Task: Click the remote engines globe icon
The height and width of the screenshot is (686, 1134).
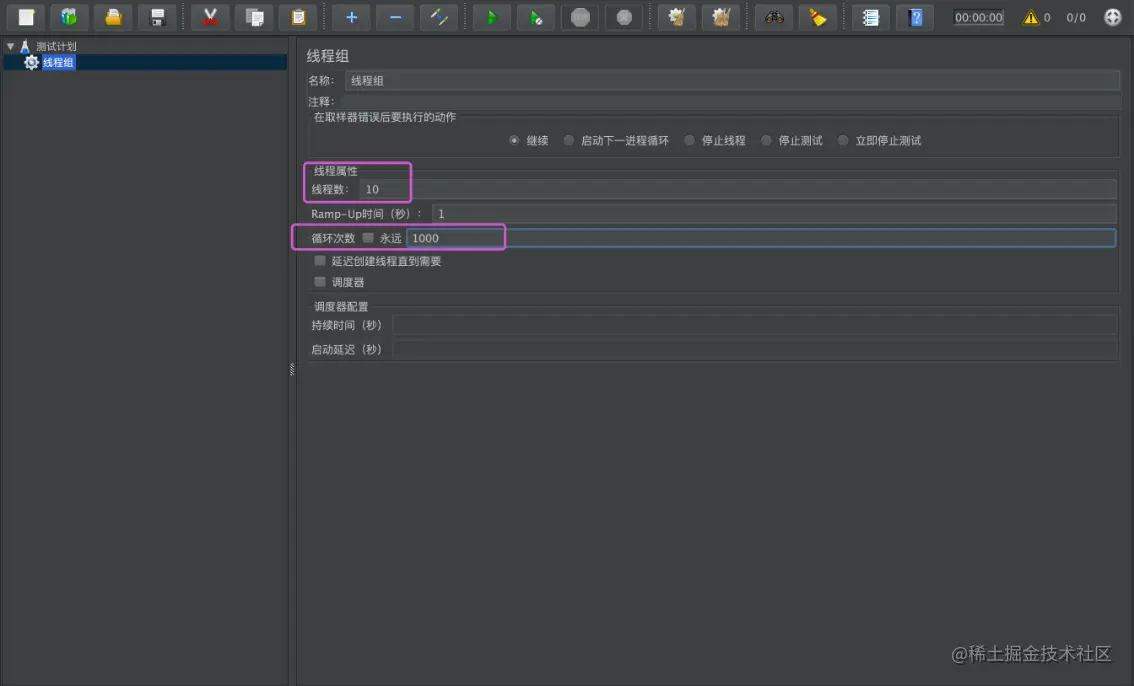Action: click(x=1112, y=17)
